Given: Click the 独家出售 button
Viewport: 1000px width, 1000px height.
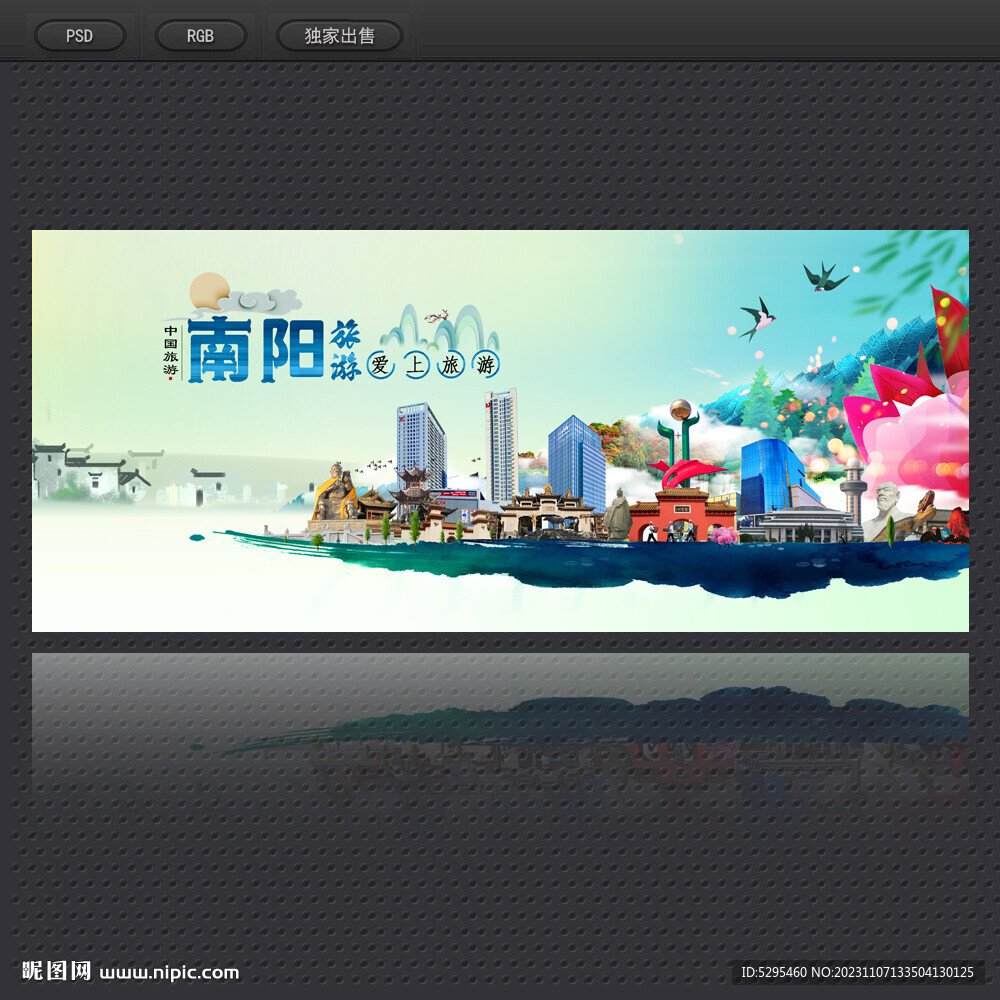Looking at the screenshot, I should click(x=339, y=36).
